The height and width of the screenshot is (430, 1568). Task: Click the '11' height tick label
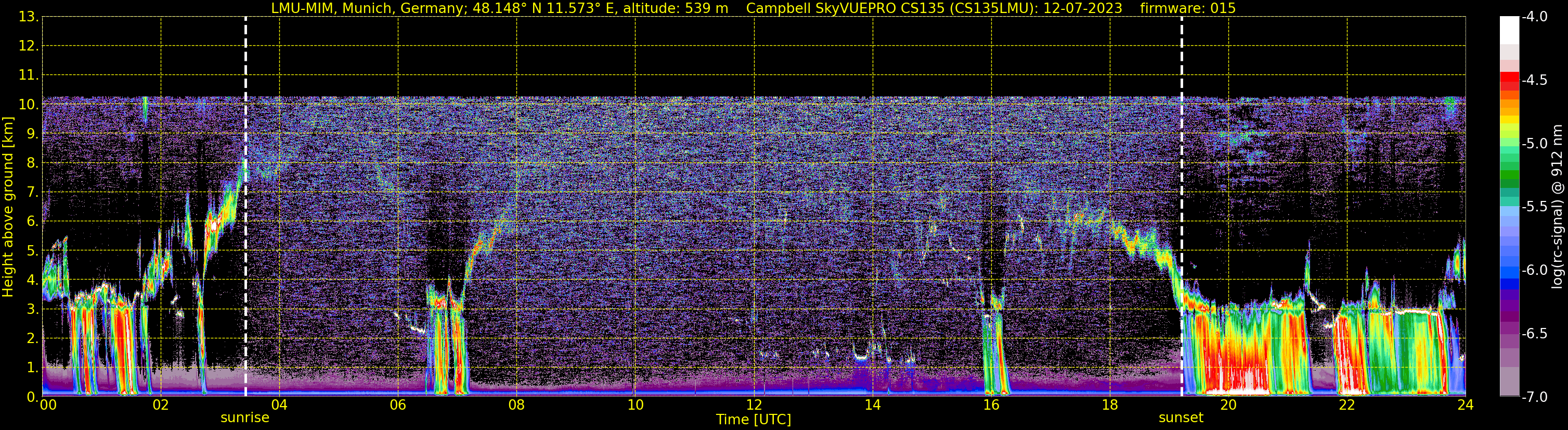28,75
